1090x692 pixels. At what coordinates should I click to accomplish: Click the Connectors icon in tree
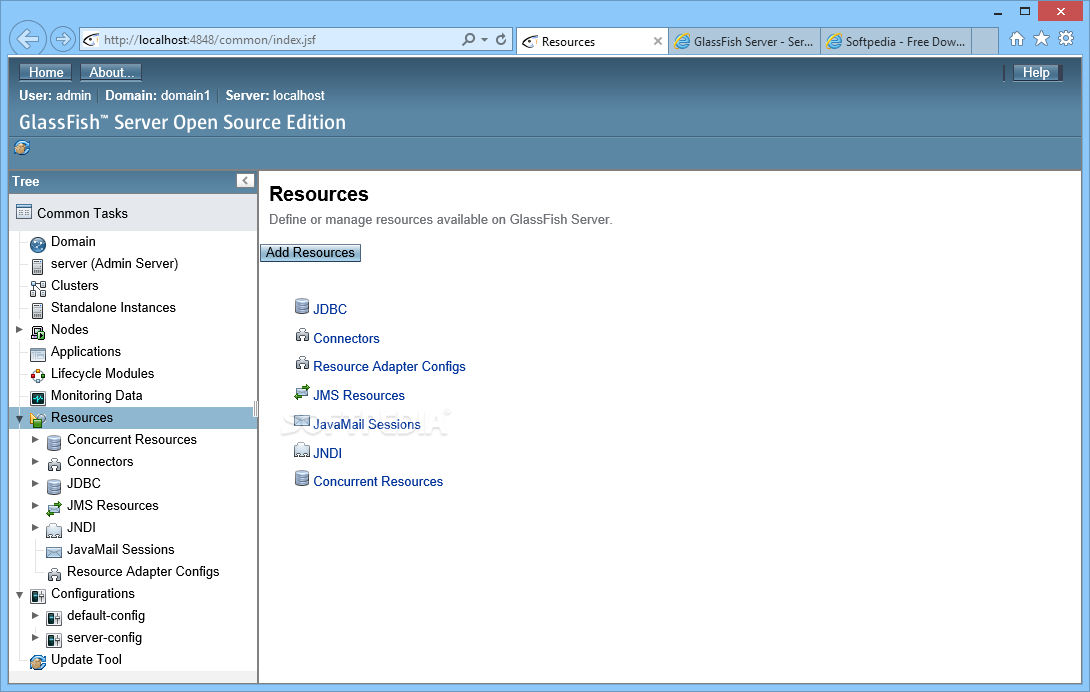point(54,465)
